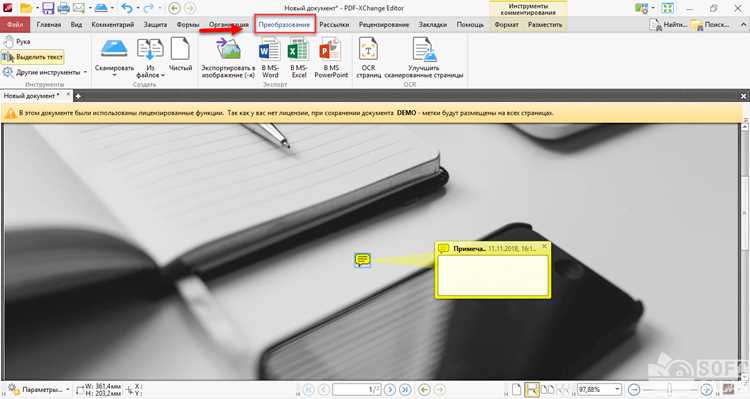Viewport: 750px width, 399px height.
Task: Select two pages (facing) layout icon
Action: (547, 389)
